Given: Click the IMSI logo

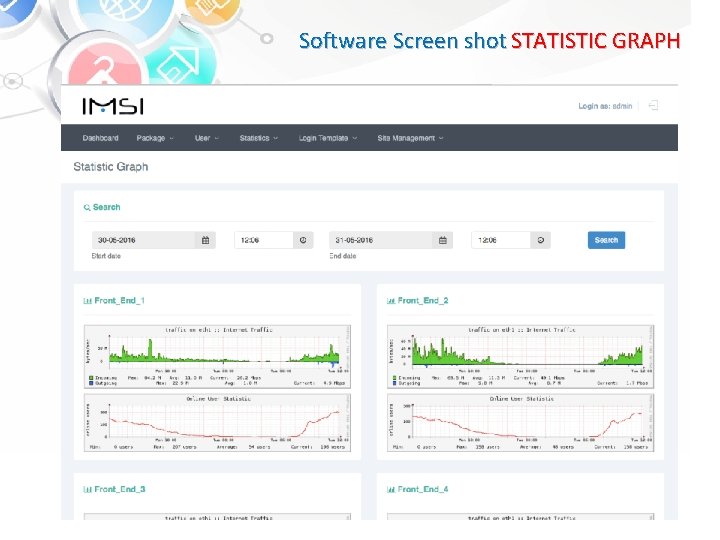Looking at the screenshot, I should tap(113, 106).
